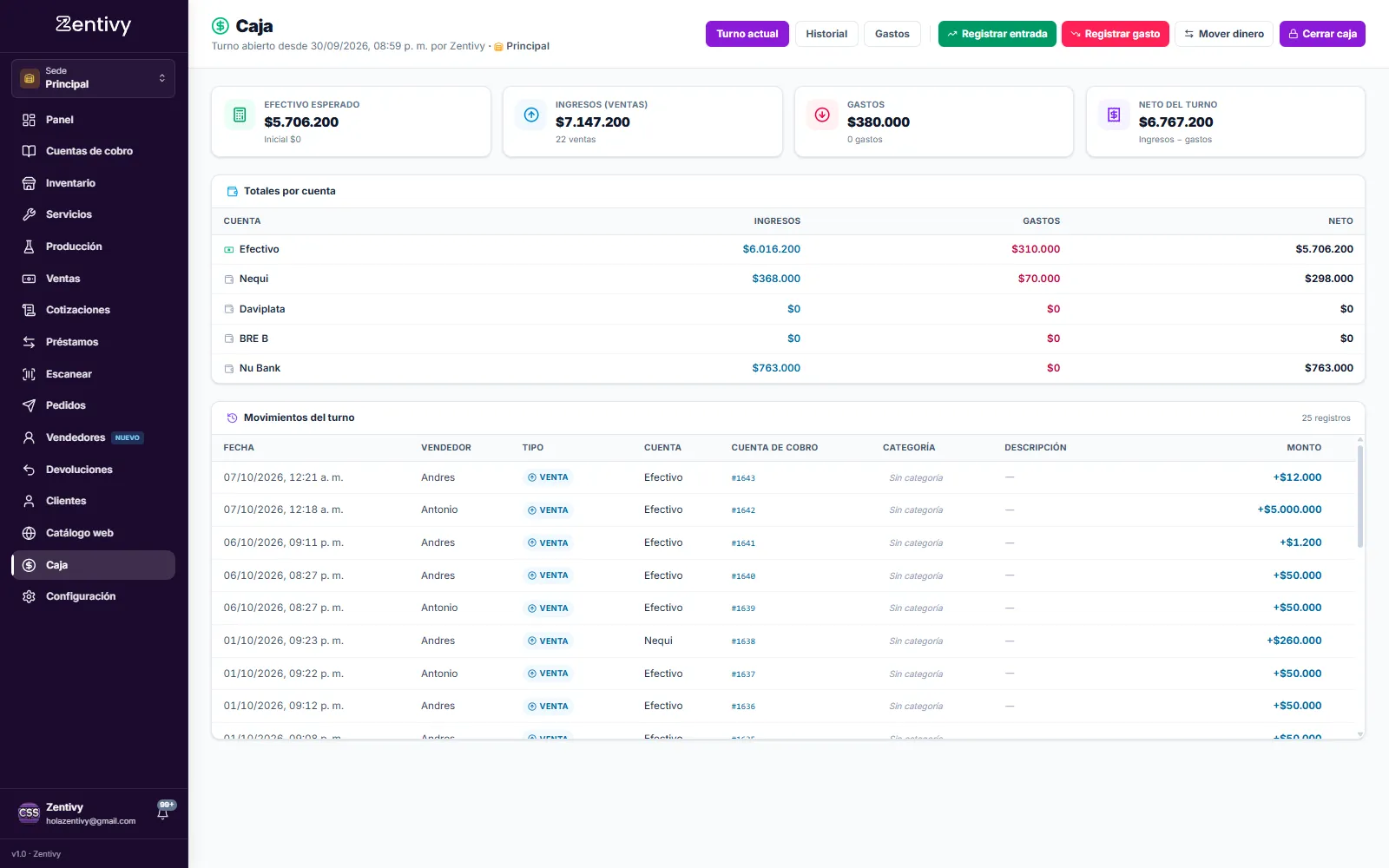Click the Gastos down-arrow circle icon
The width and height of the screenshot is (1389, 868).
[822, 115]
